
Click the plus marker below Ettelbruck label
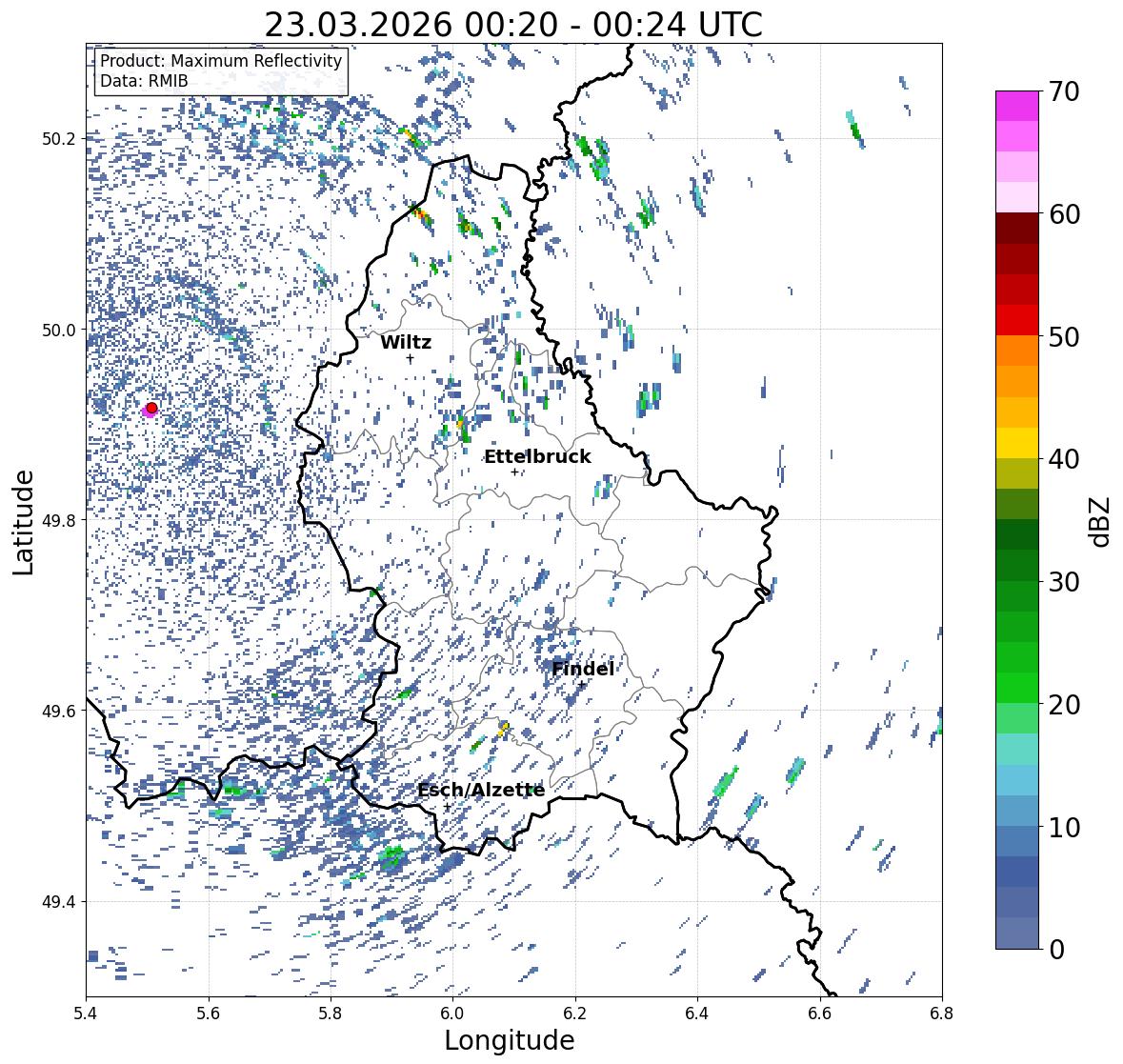514,472
